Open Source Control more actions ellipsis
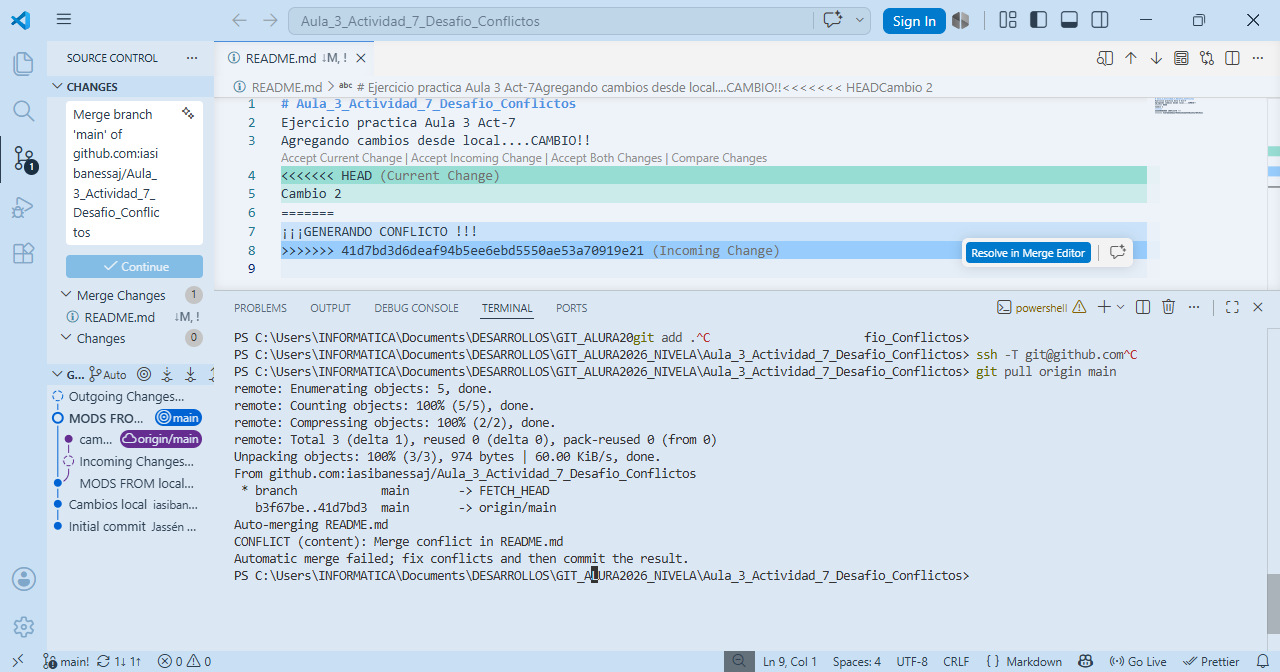The height and width of the screenshot is (672, 1280). coord(192,58)
